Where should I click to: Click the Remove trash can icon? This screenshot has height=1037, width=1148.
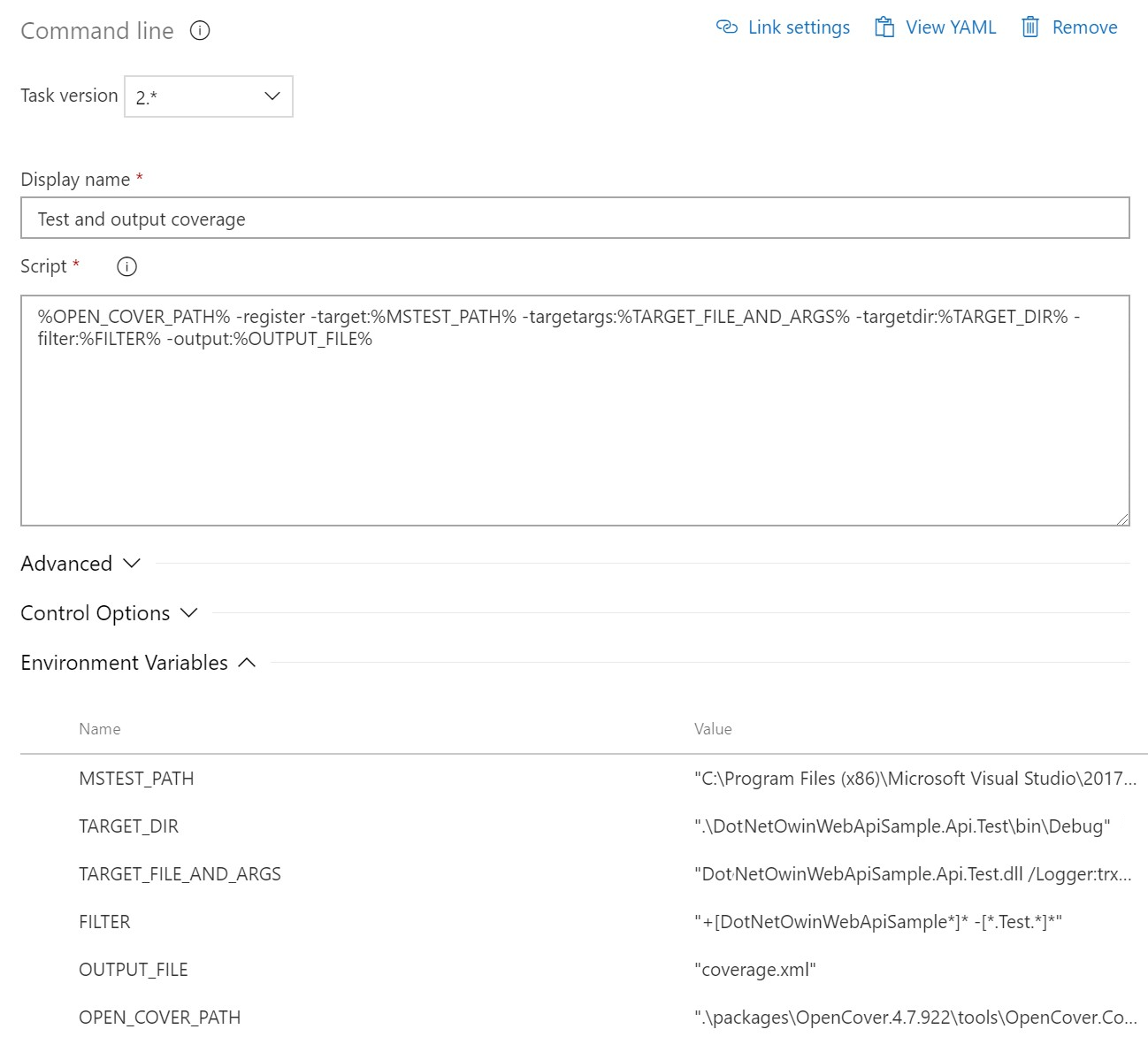(x=1030, y=27)
